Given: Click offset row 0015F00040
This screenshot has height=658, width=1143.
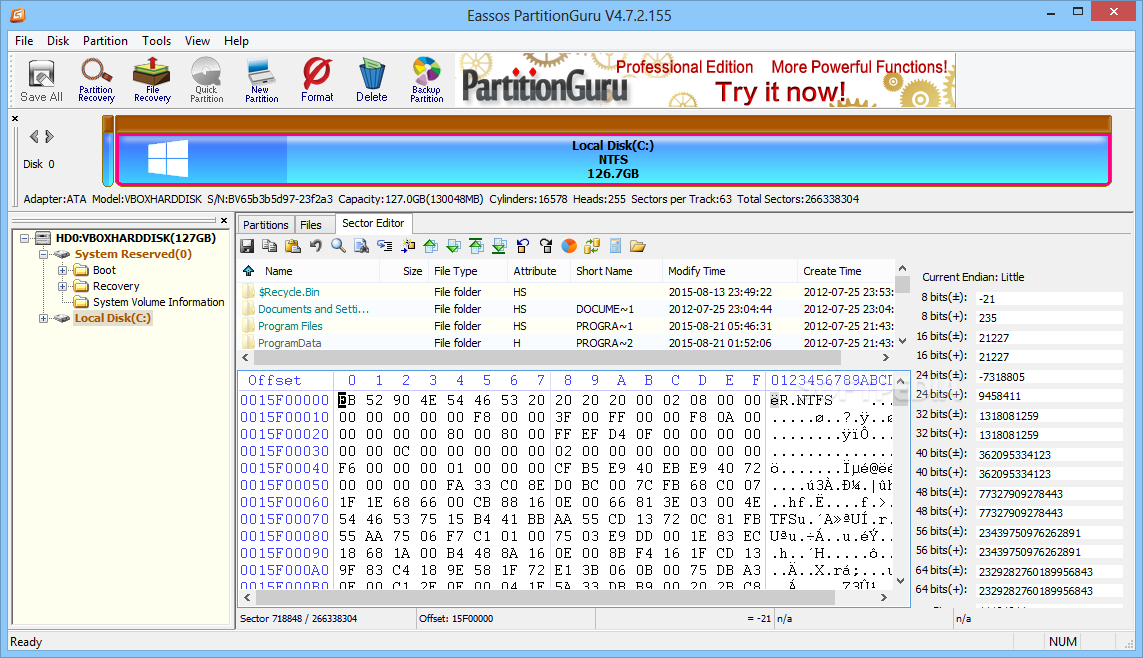Looking at the screenshot, I should click(284, 469).
